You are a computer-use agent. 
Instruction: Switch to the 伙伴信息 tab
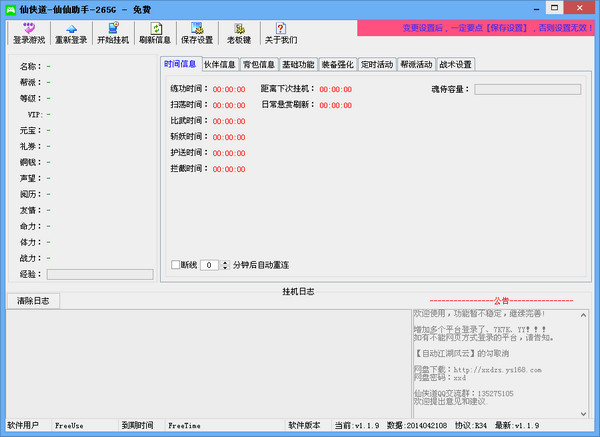point(220,64)
